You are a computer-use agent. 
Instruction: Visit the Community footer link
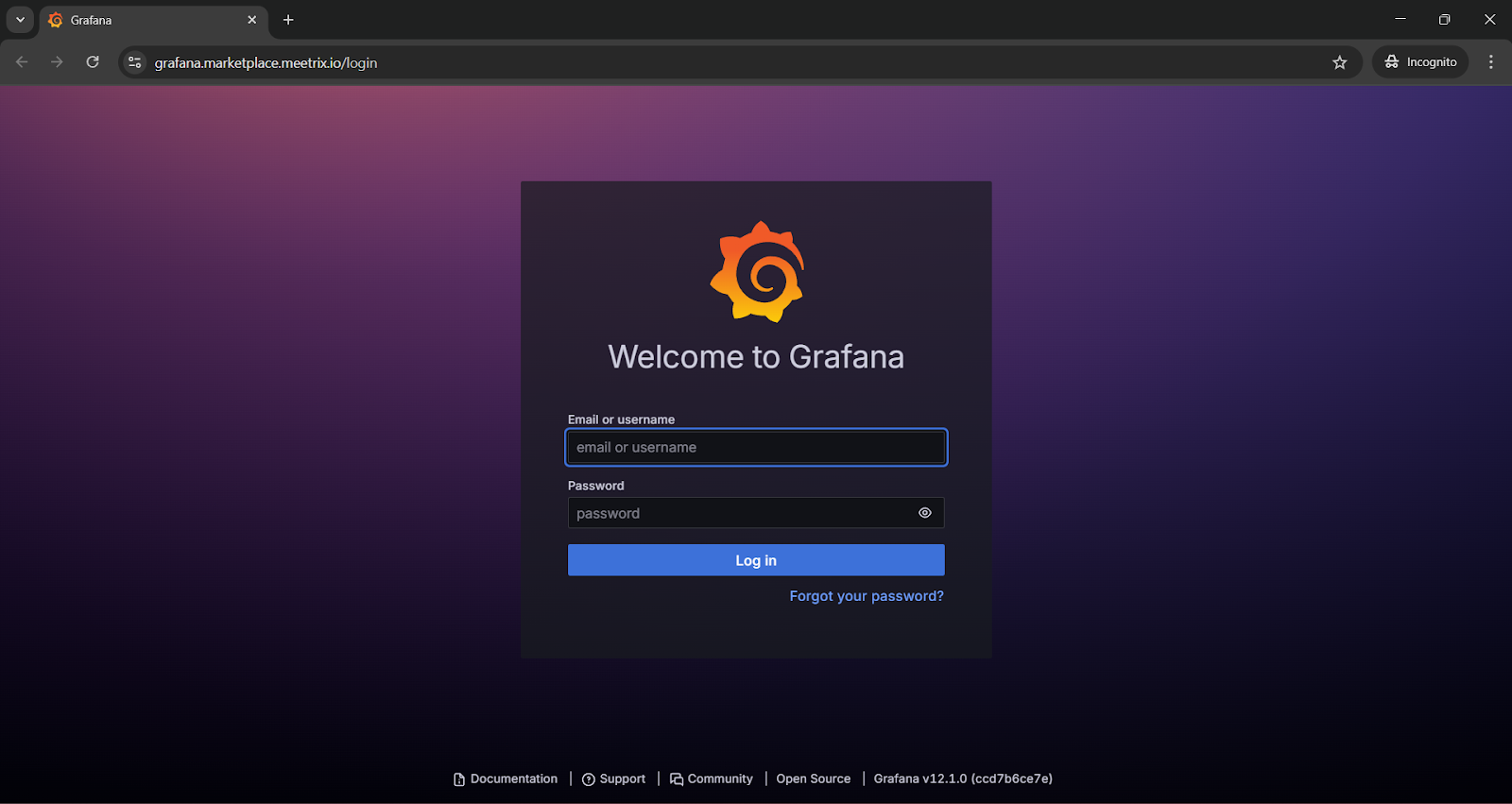tap(719, 778)
